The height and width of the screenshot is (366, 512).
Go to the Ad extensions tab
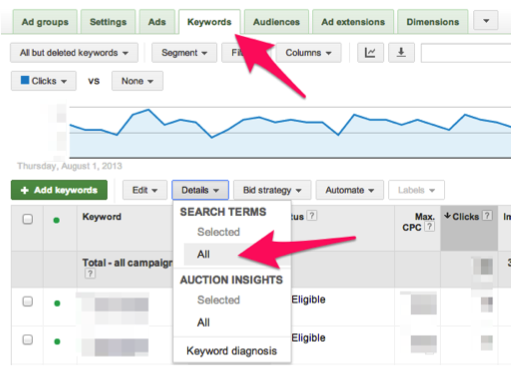(x=353, y=22)
